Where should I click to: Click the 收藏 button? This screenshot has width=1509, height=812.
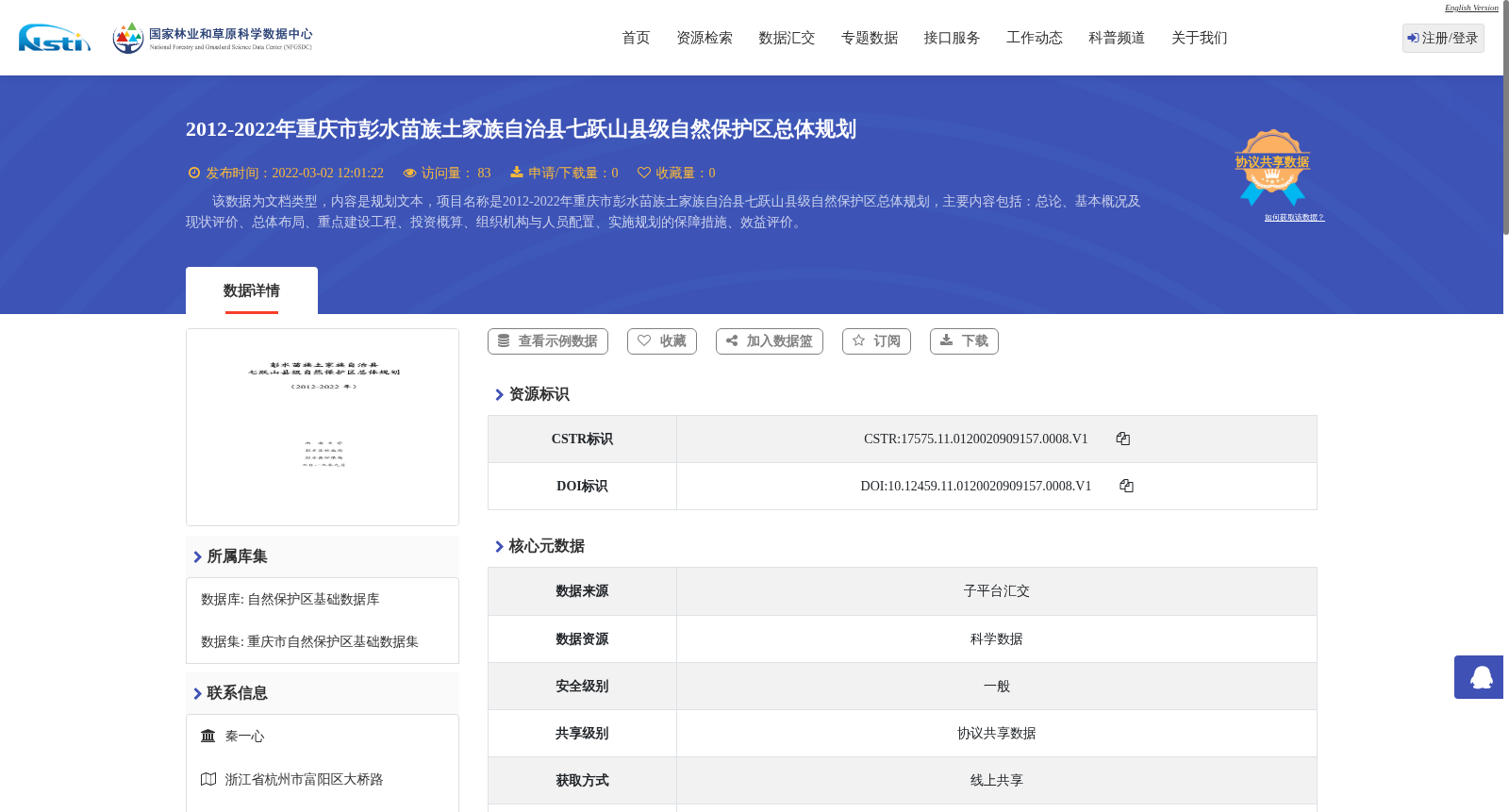click(x=662, y=341)
